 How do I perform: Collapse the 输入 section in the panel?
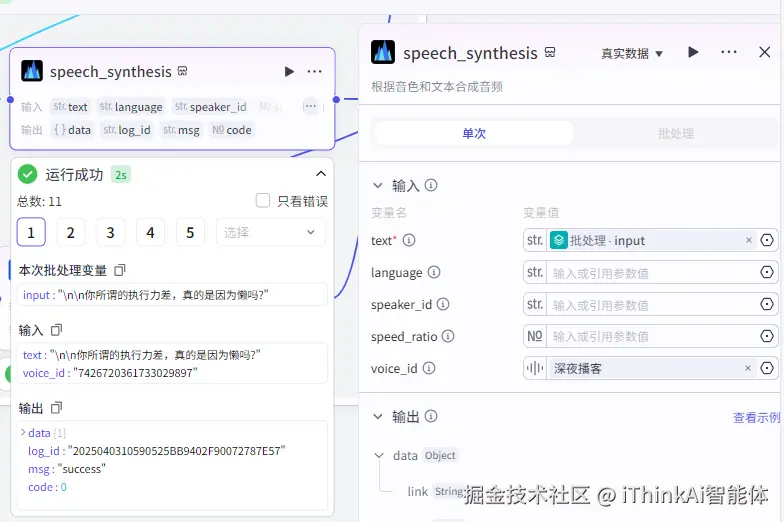click(378, 186)
